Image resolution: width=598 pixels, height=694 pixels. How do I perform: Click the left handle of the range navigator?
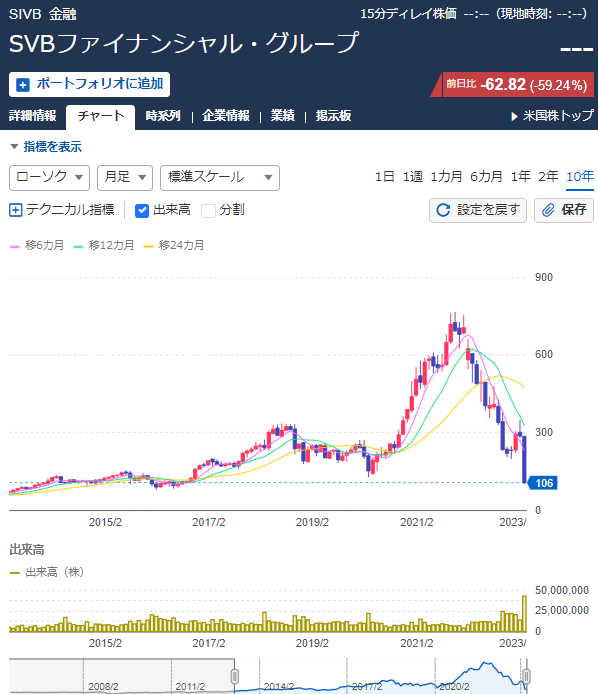pos(235,676)
